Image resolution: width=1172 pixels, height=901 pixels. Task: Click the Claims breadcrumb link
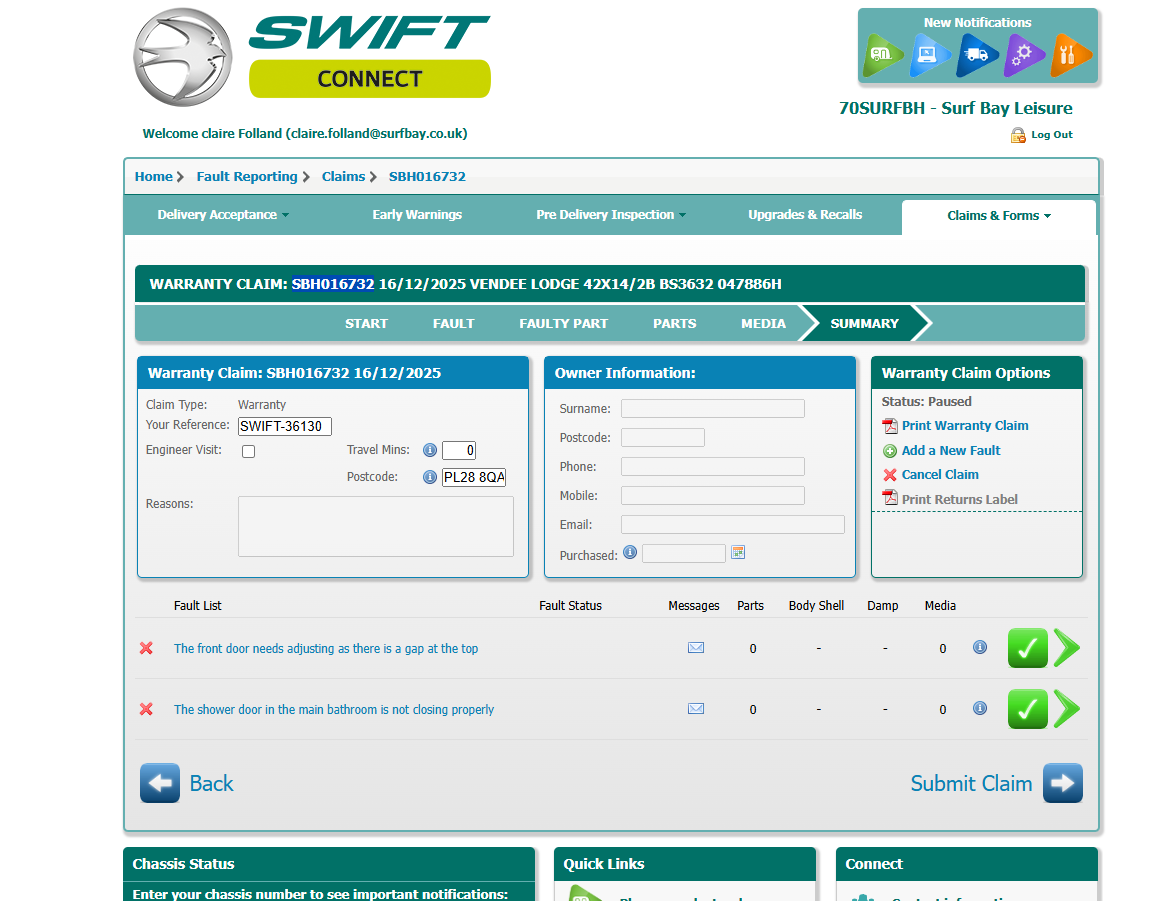[343, 176]
